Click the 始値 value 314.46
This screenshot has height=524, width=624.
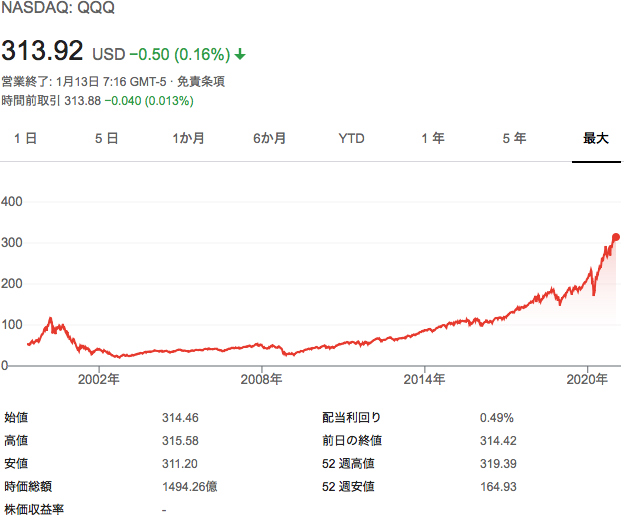coord(180,418)
